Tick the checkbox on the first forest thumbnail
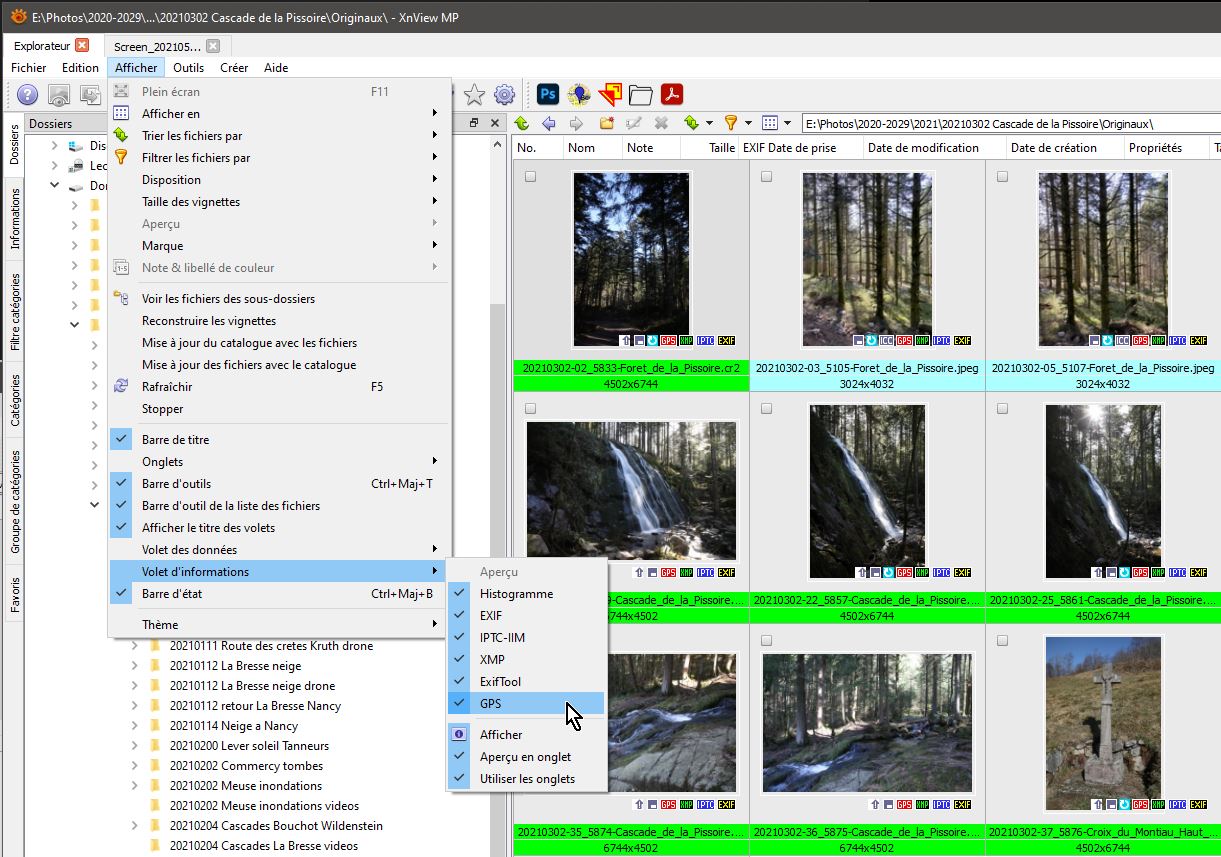 531,177
